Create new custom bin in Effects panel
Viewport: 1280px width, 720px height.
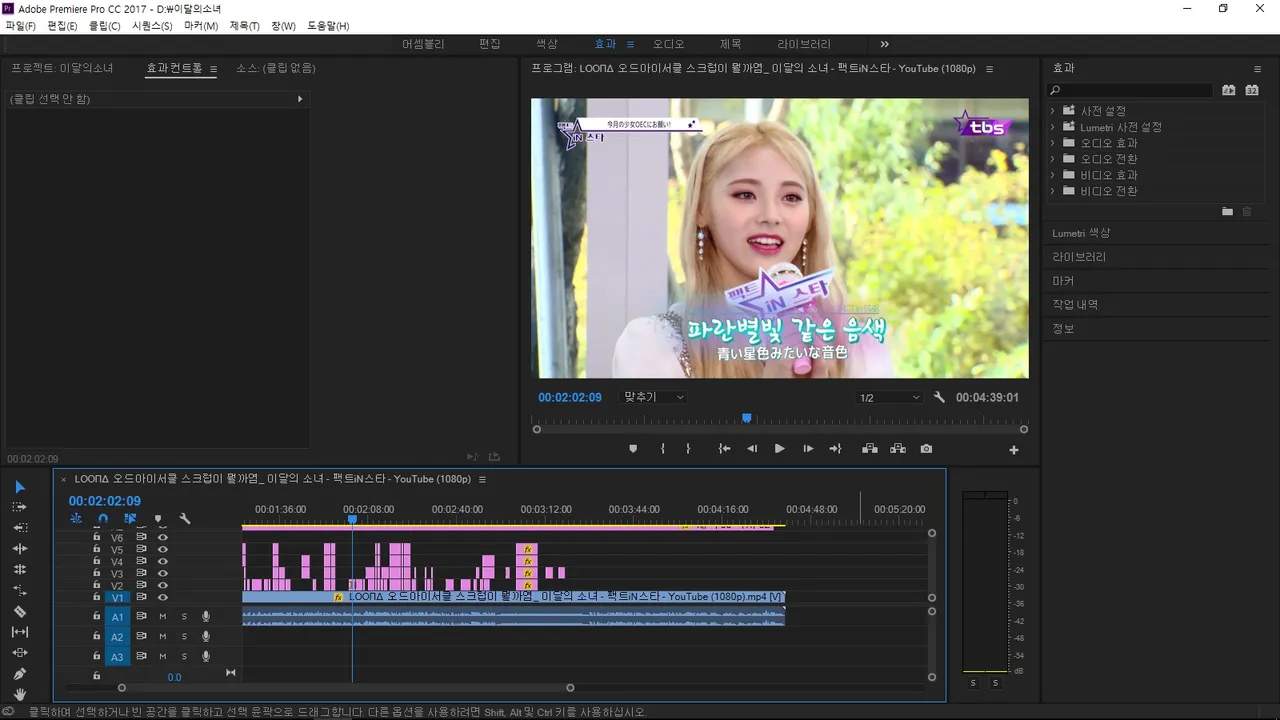pos(1228,211)
